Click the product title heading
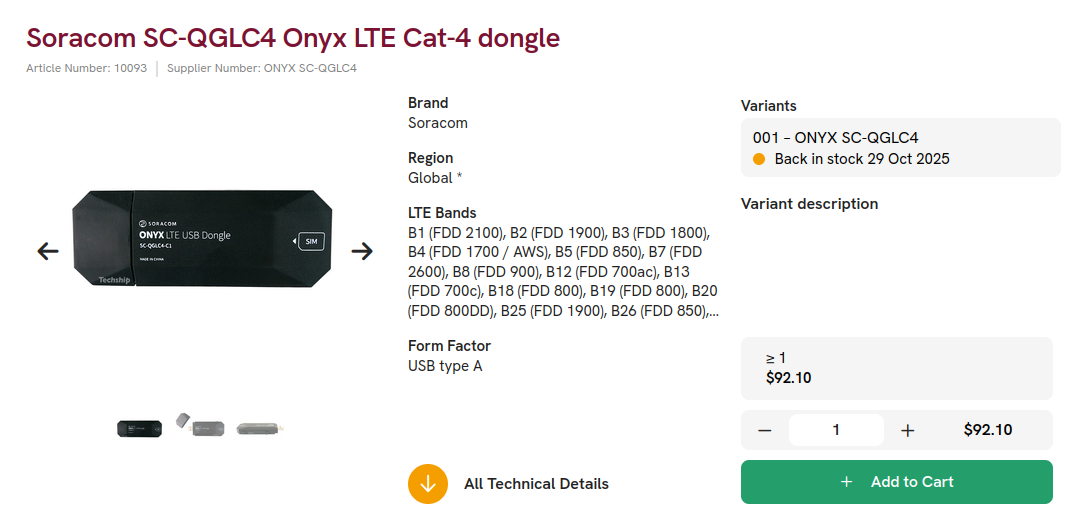Viewport: 1072px width, 514px height. [x=293, y=38]
